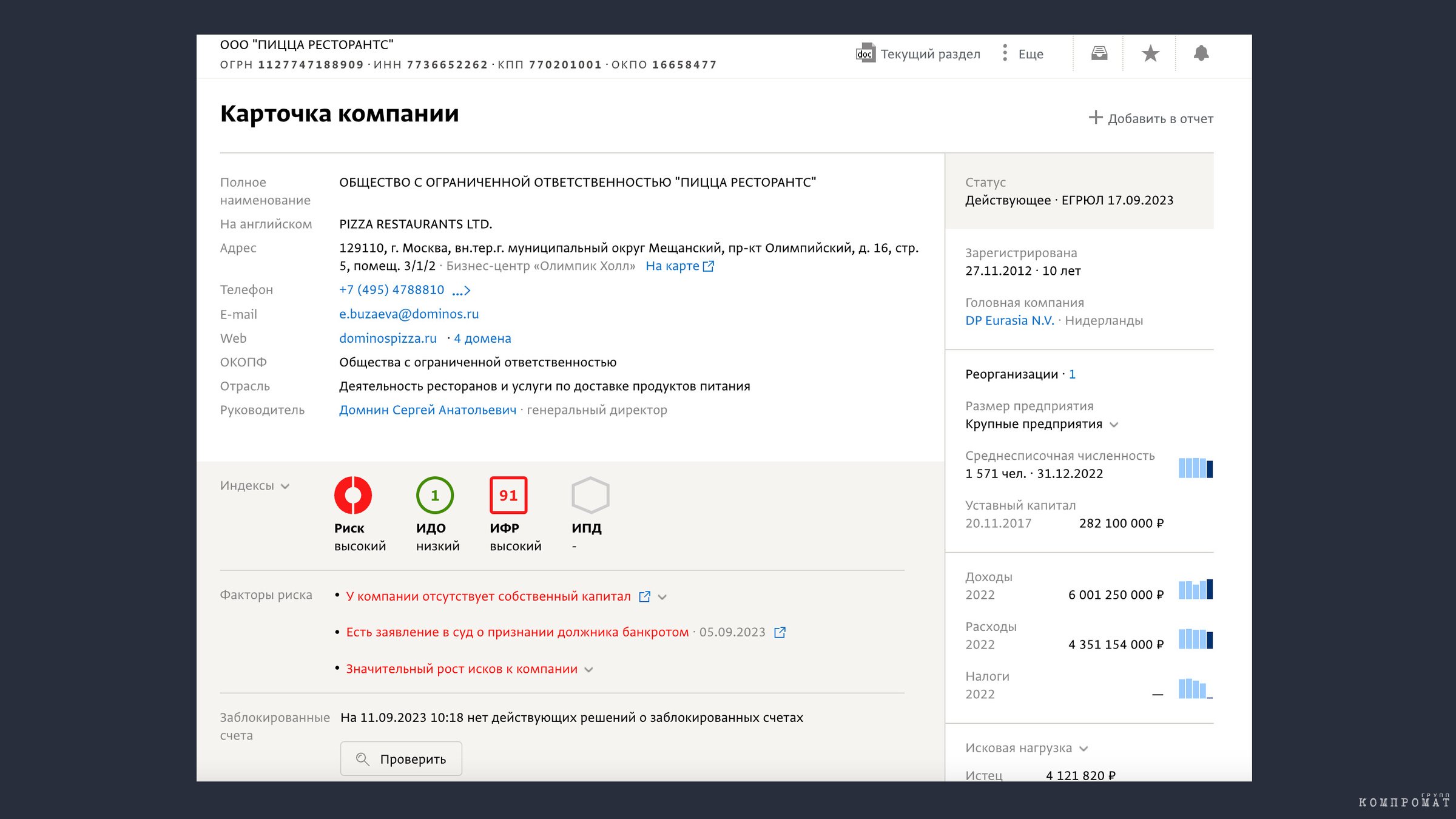Click the external link icon next to На карте
The height and width of the screenshot is (819, 1456).
point(709,266)
